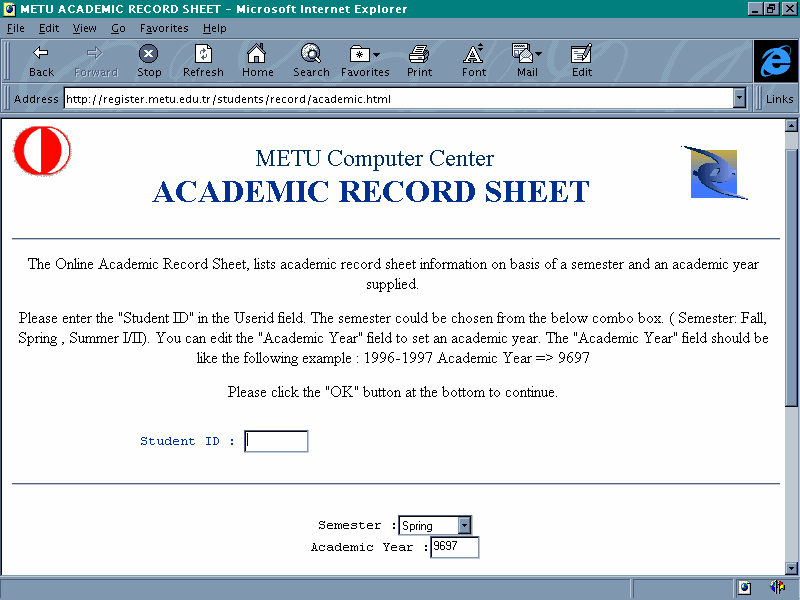Change text size with Font icon
The width and height of the screenshot is (800, 600).
coord(474,54)
